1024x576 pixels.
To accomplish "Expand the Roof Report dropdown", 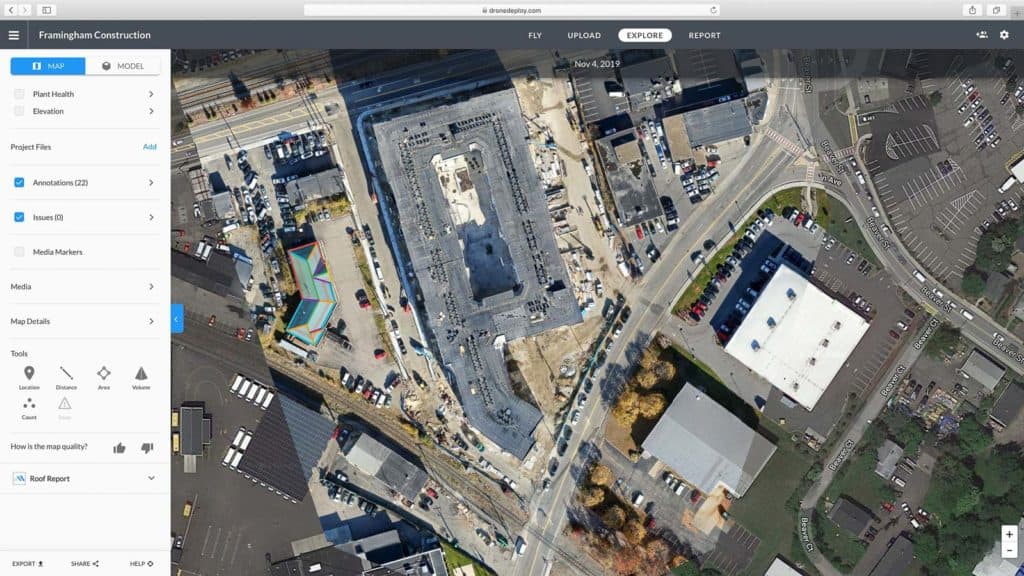I will (x=151, y=479).
